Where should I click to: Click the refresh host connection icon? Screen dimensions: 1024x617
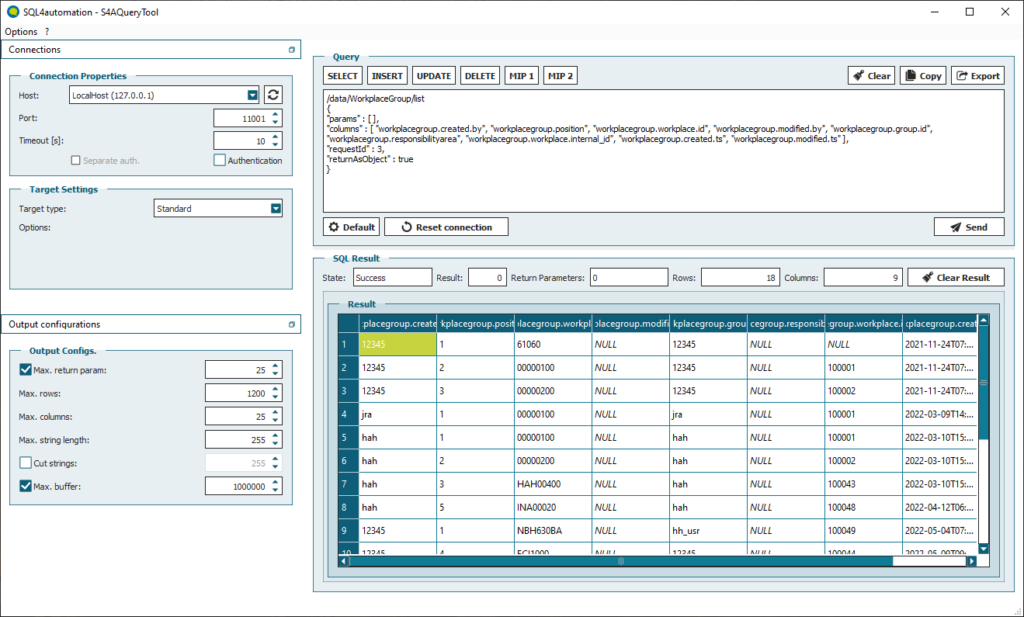[273, 95]
